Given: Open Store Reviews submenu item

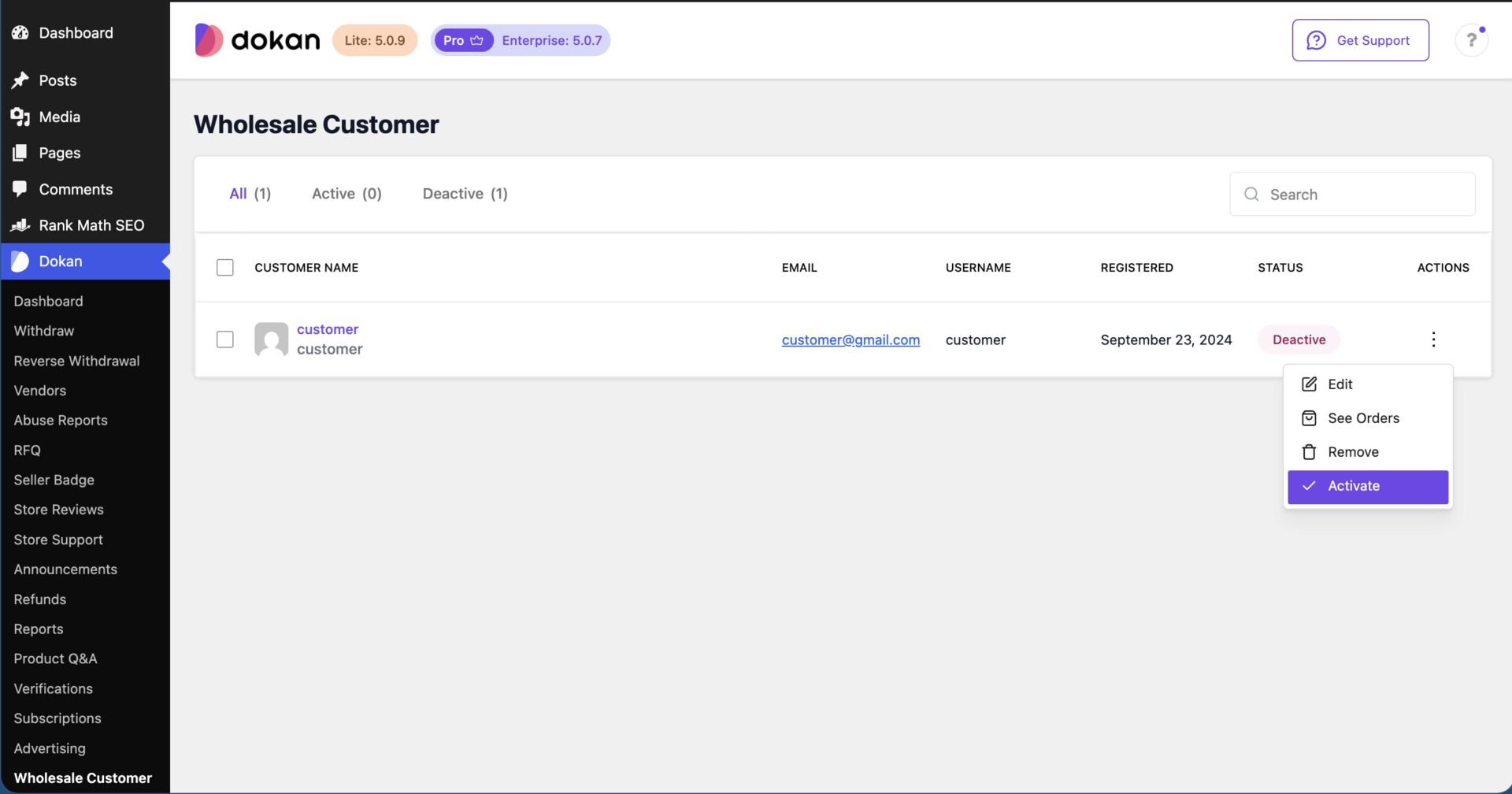Looking at the screenshot, I should click(x=58, y=510).
